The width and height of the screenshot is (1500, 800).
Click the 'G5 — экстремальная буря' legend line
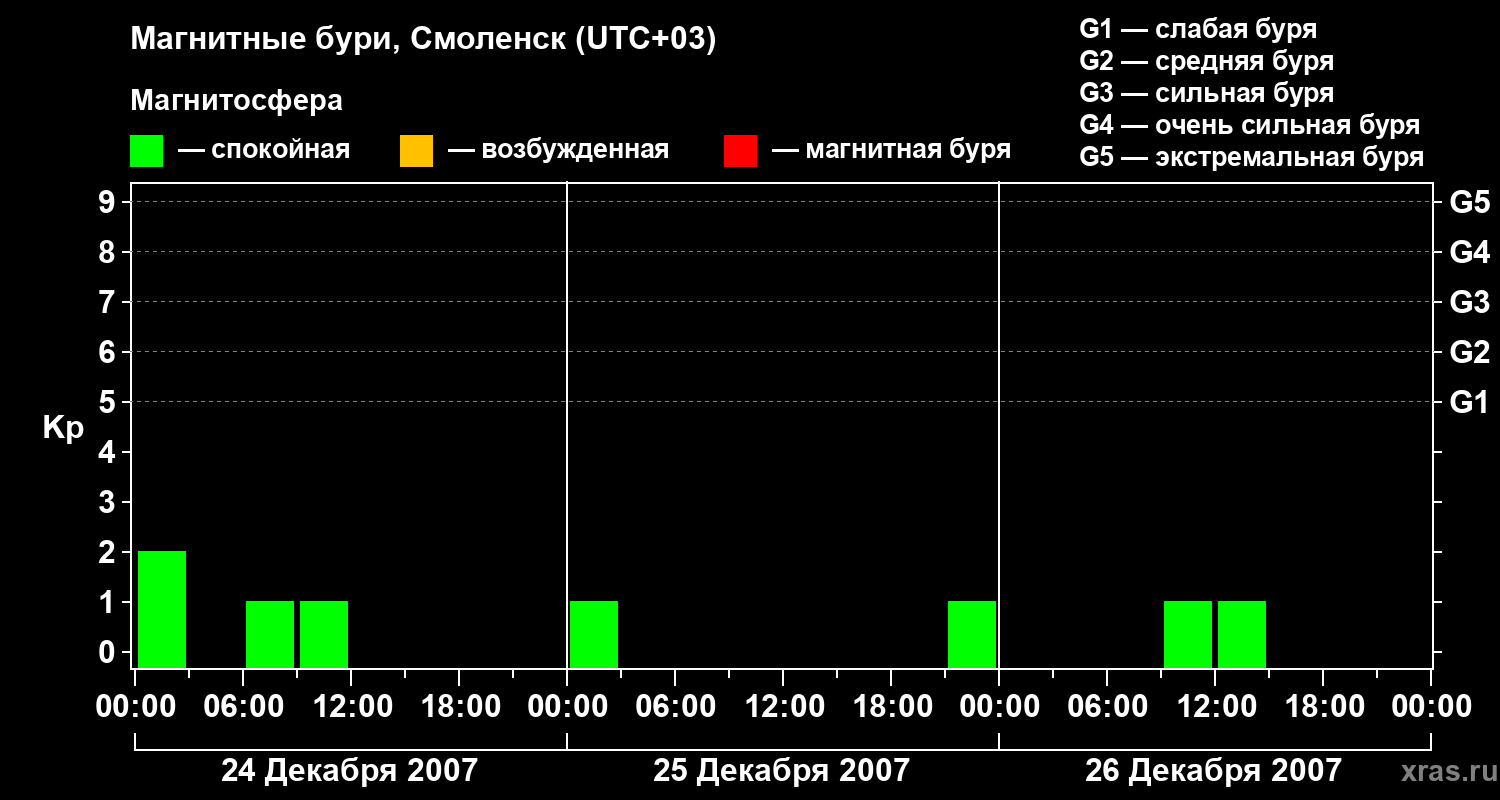coord(1252,158)
